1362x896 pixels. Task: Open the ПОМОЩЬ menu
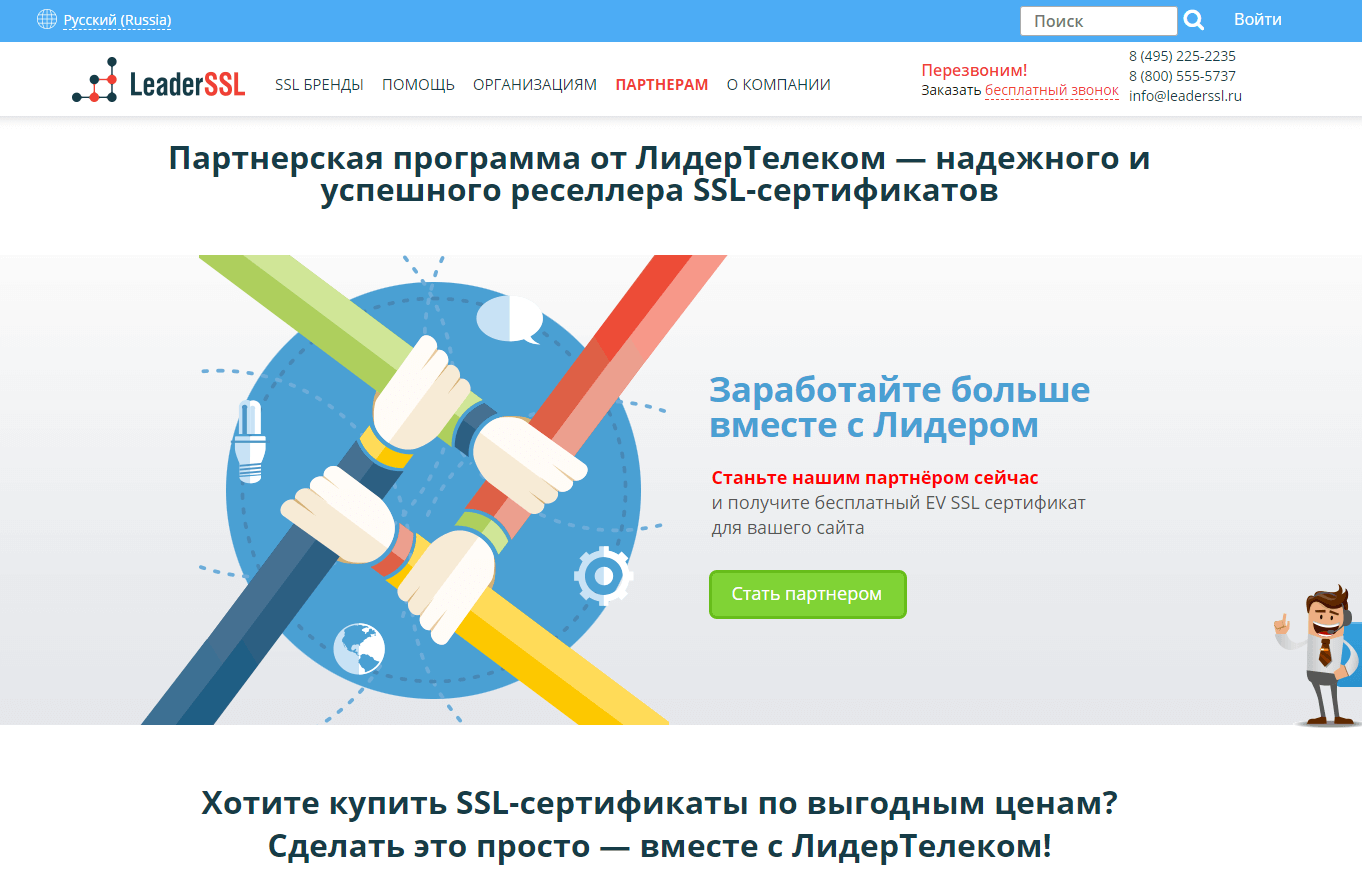tap(418, 85)
